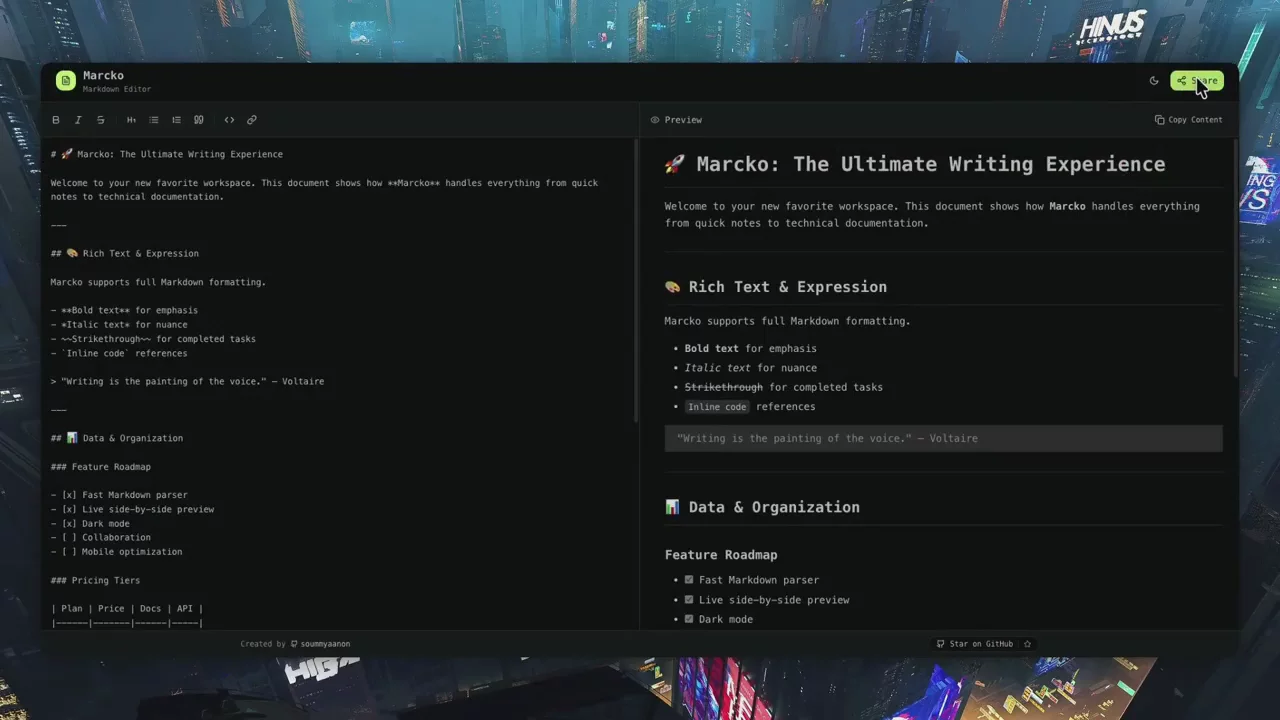1280x720 pixels.
Task: Click the editor pane scrollbar
Action: 635,280
